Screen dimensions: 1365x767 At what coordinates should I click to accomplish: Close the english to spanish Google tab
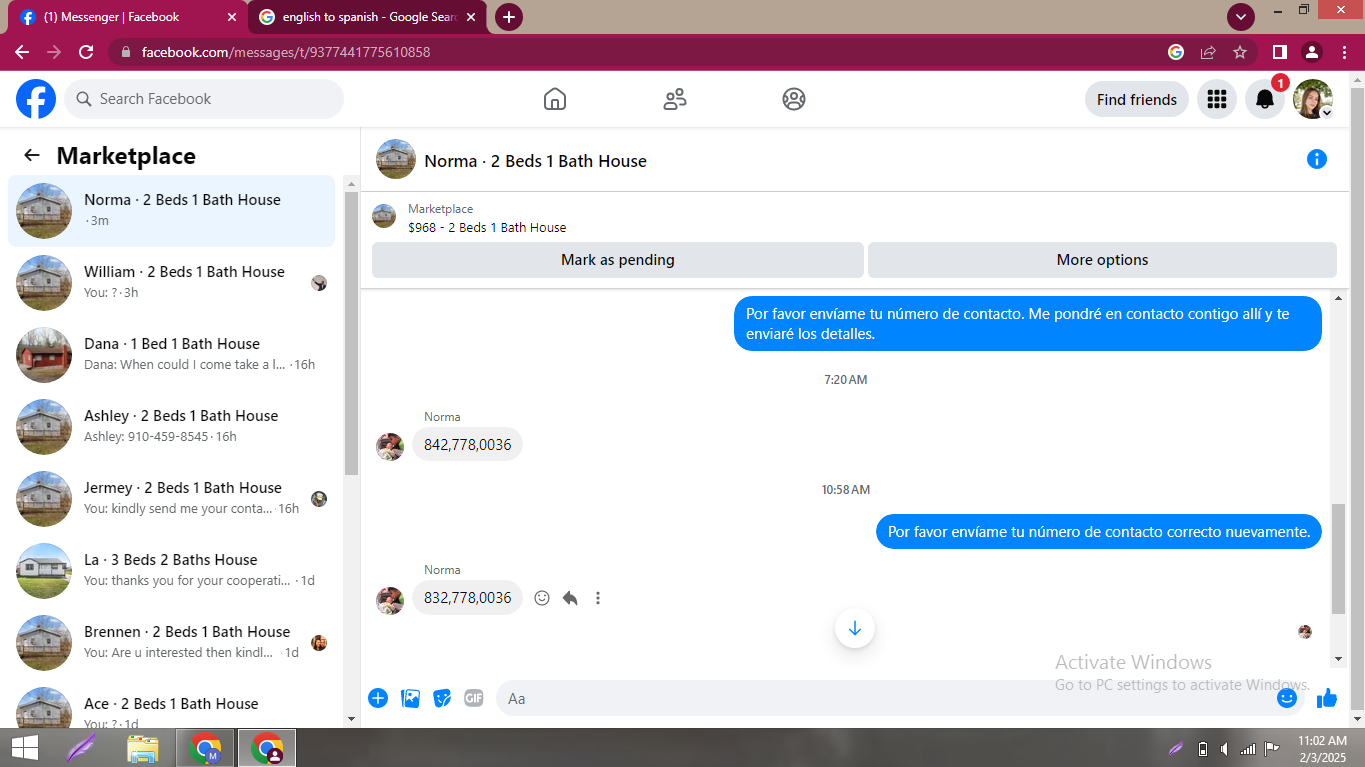[x=471, y=17]
